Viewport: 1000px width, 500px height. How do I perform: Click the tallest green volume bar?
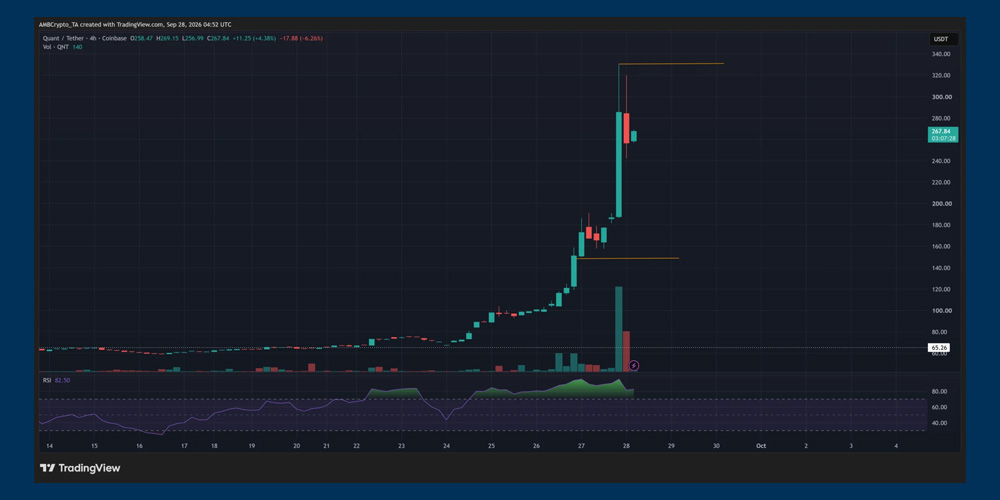tap(619, 328)
